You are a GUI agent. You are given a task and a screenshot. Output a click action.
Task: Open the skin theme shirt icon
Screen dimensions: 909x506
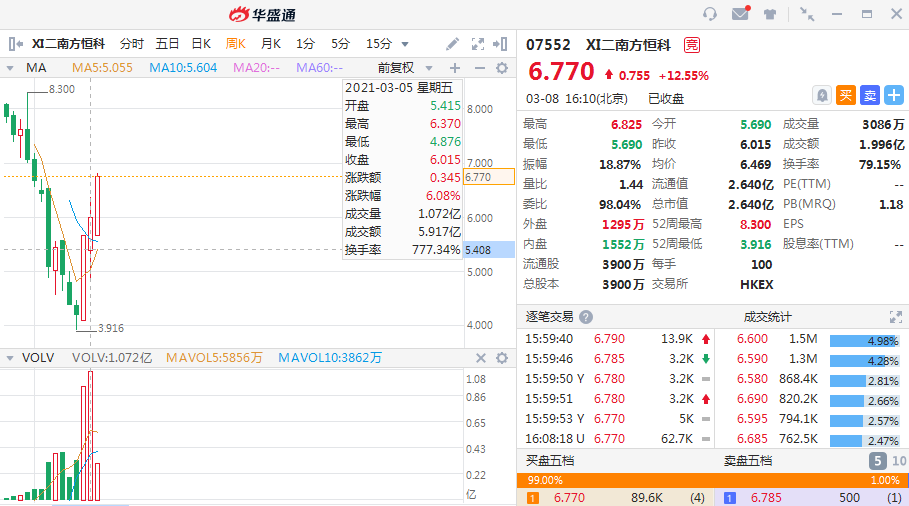pyautogui.click(x=770, y=14)
